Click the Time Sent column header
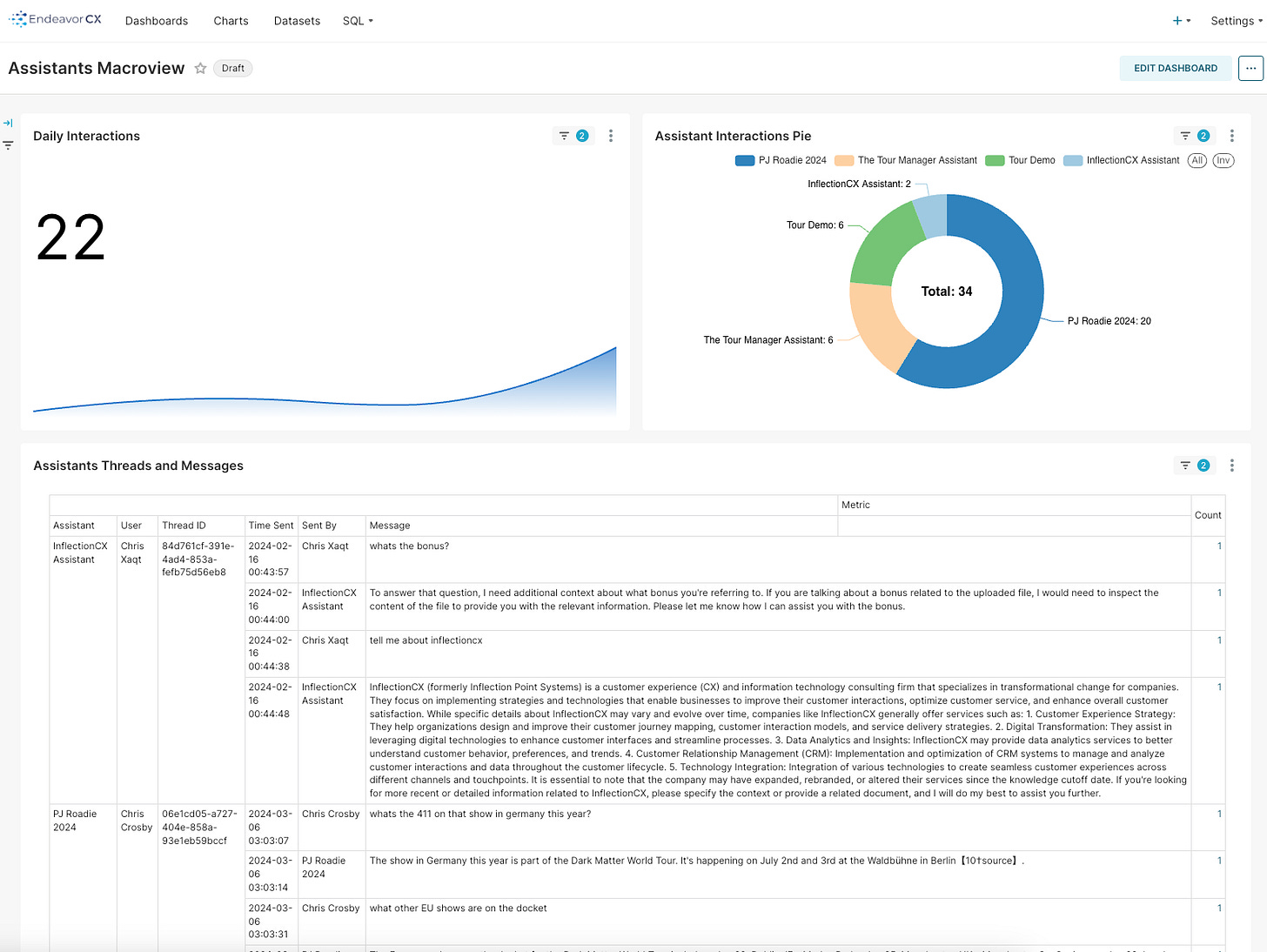Screen dimensions: 1267x952 271,526
